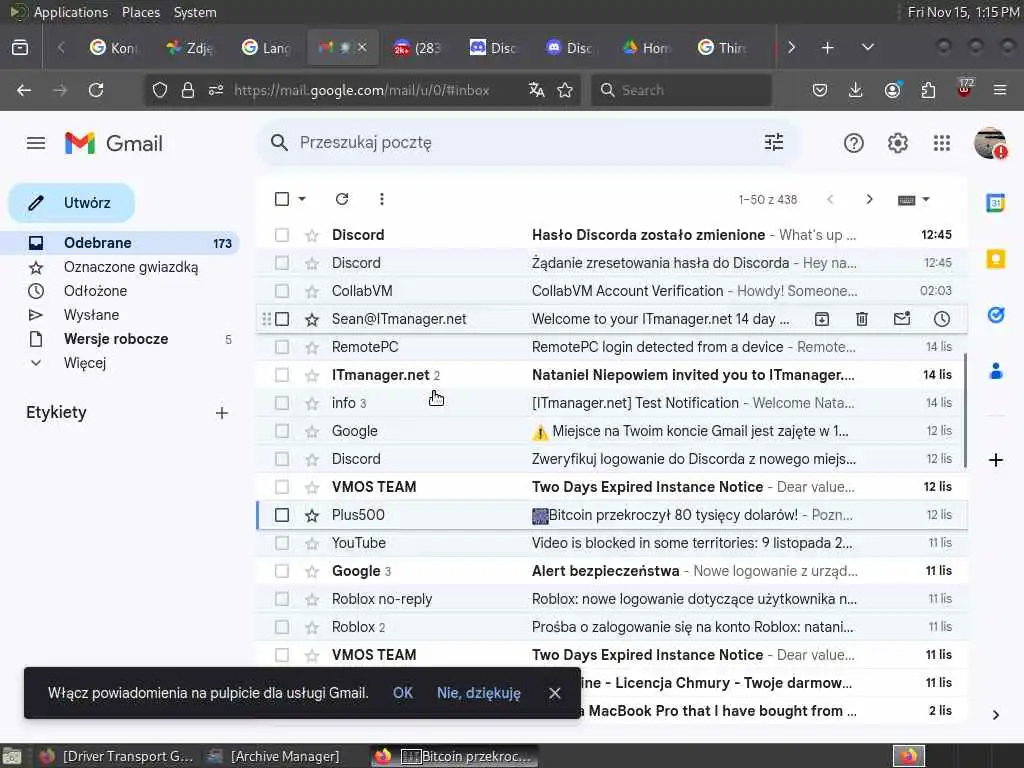Go to next page of emails
Image resolution: width=1024 pixels, height=768 pixels.
tap(869, 199)
